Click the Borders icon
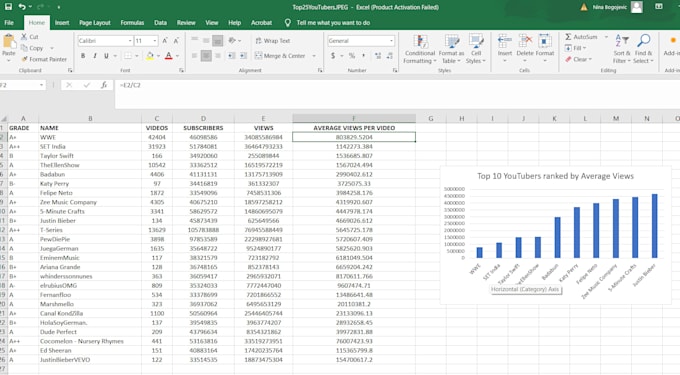 coord(128,55)
